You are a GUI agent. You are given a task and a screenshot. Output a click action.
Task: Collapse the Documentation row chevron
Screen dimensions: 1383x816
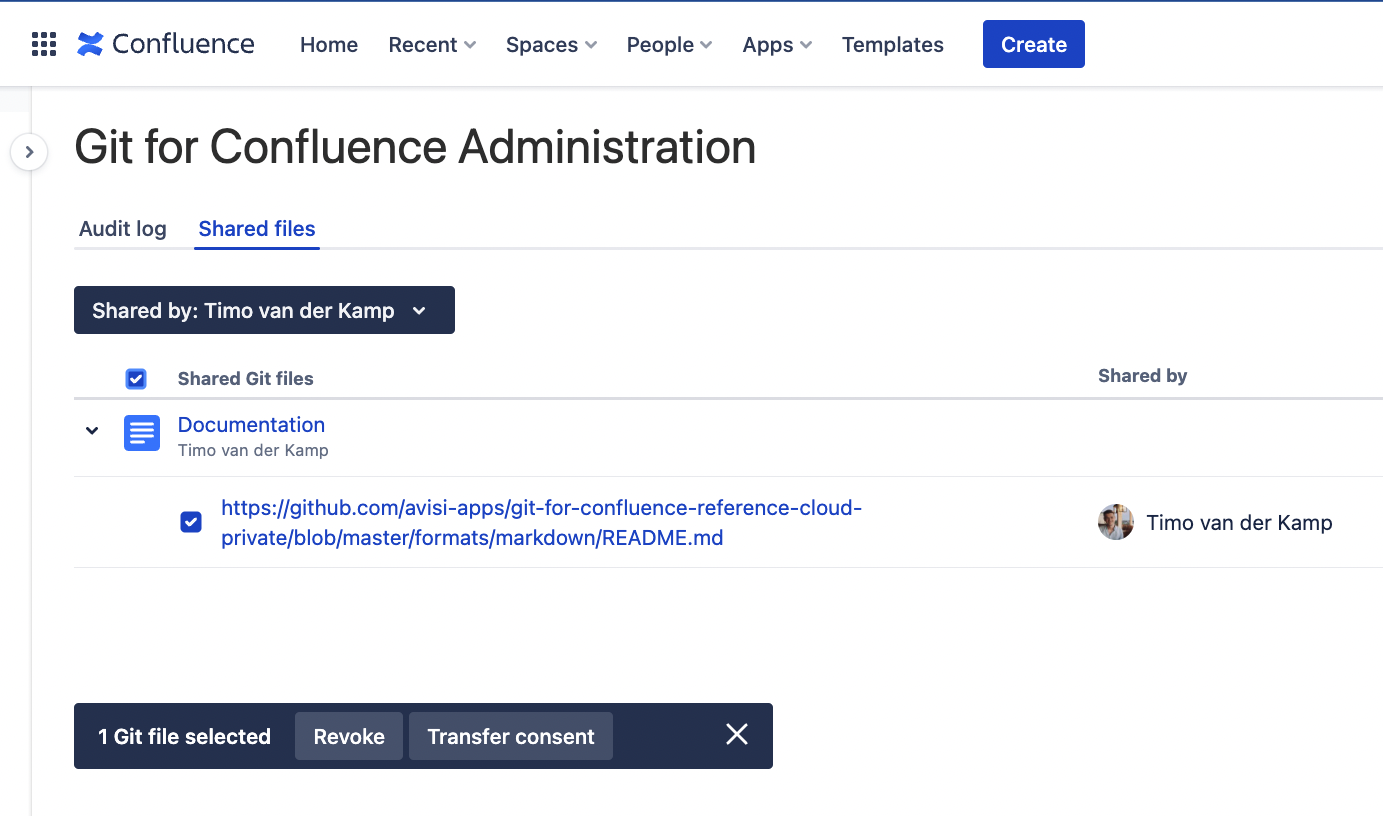point(92,431)
